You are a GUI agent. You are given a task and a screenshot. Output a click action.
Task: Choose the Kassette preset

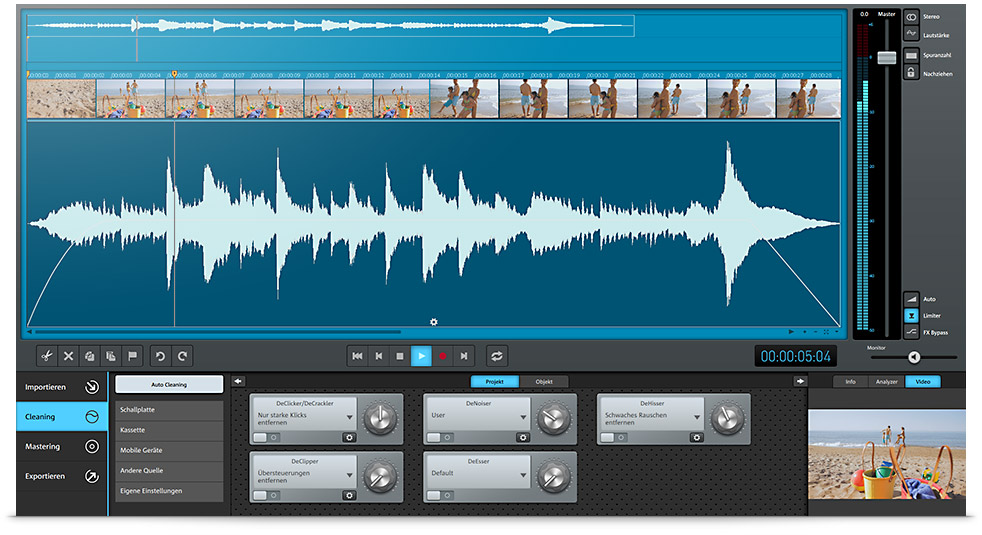pos(169,430)
